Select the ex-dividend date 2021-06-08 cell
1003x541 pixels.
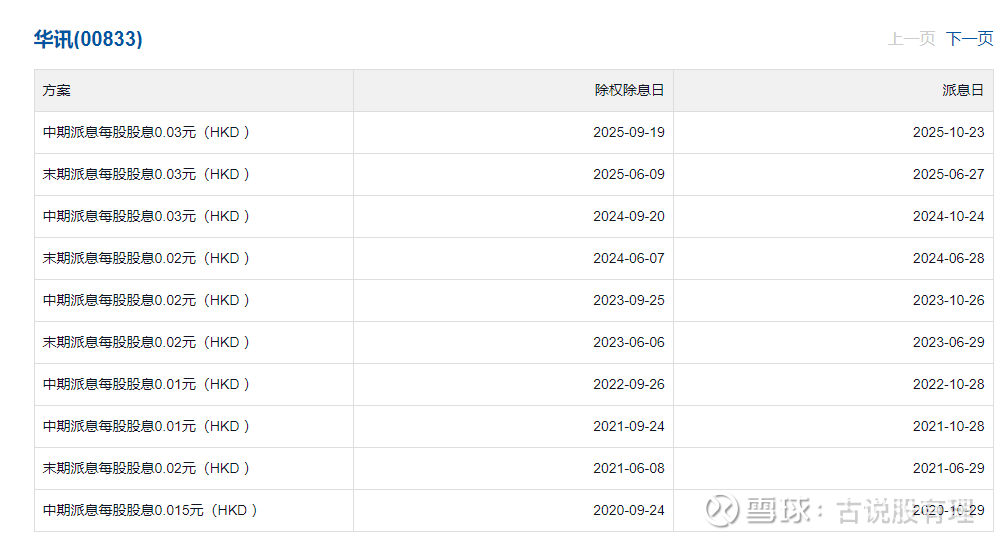point(628,468)
